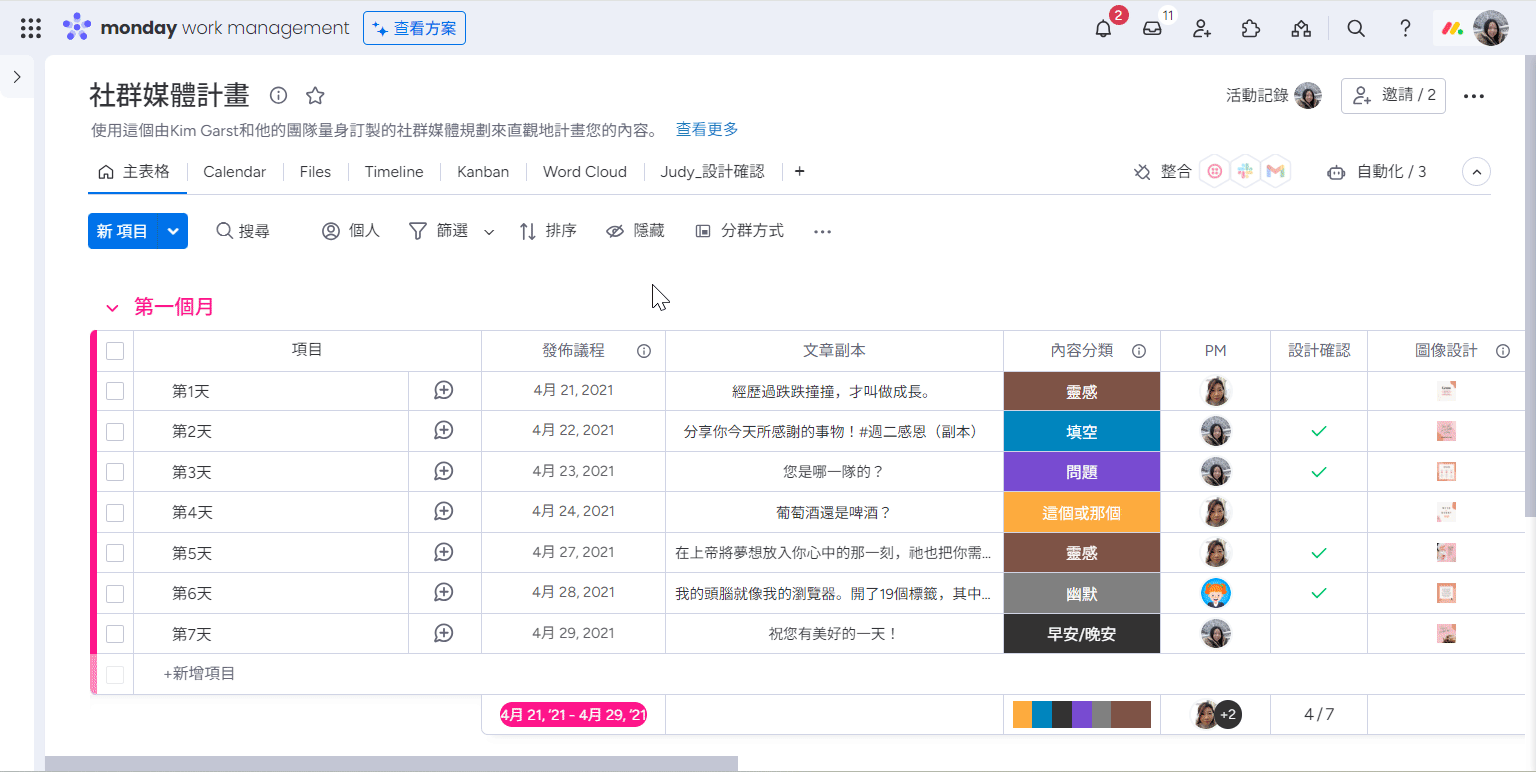Screen dimensions: 1536x772
Task: Show info for 內容分類 column
Action: (x=1138, y=351)
